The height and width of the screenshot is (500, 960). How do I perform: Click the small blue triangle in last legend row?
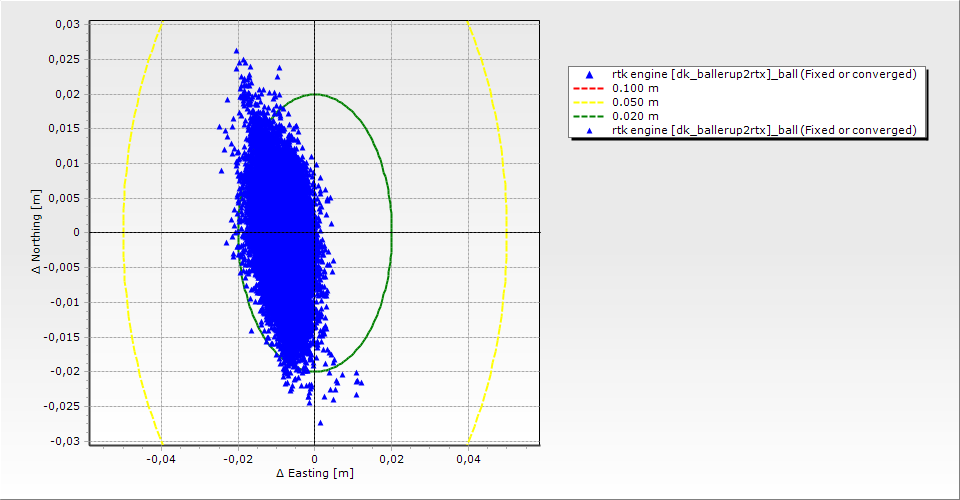tap(589, 130)
